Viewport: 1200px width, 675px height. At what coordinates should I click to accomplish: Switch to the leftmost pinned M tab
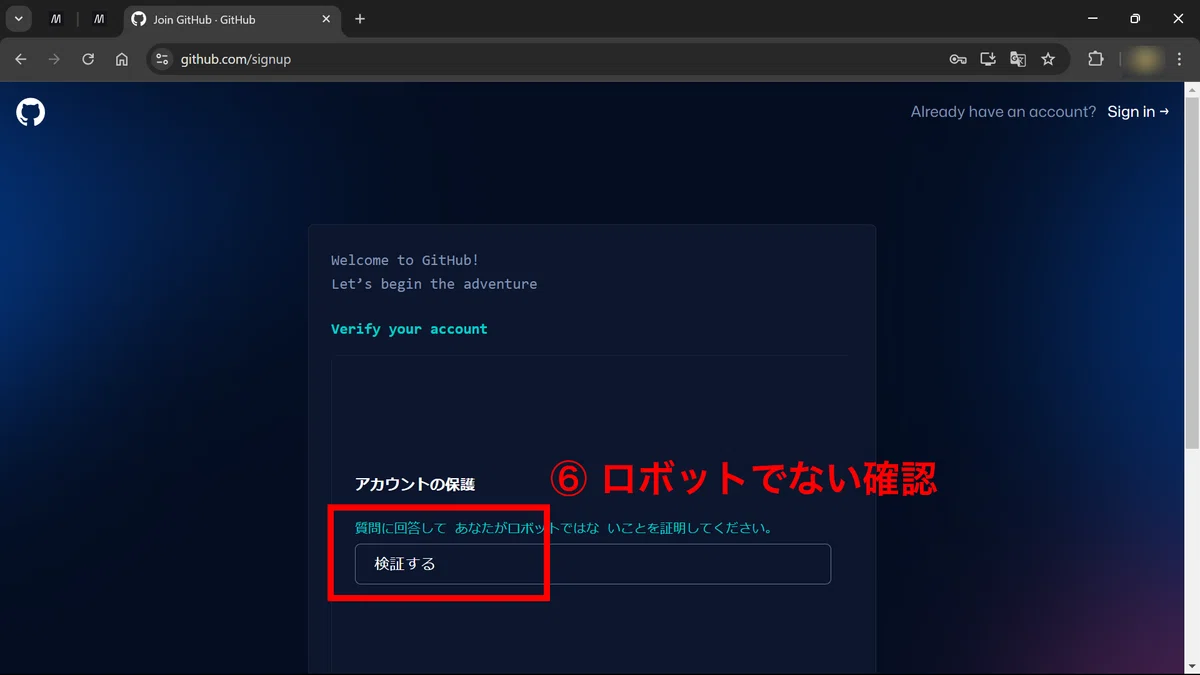coord(56,19)
